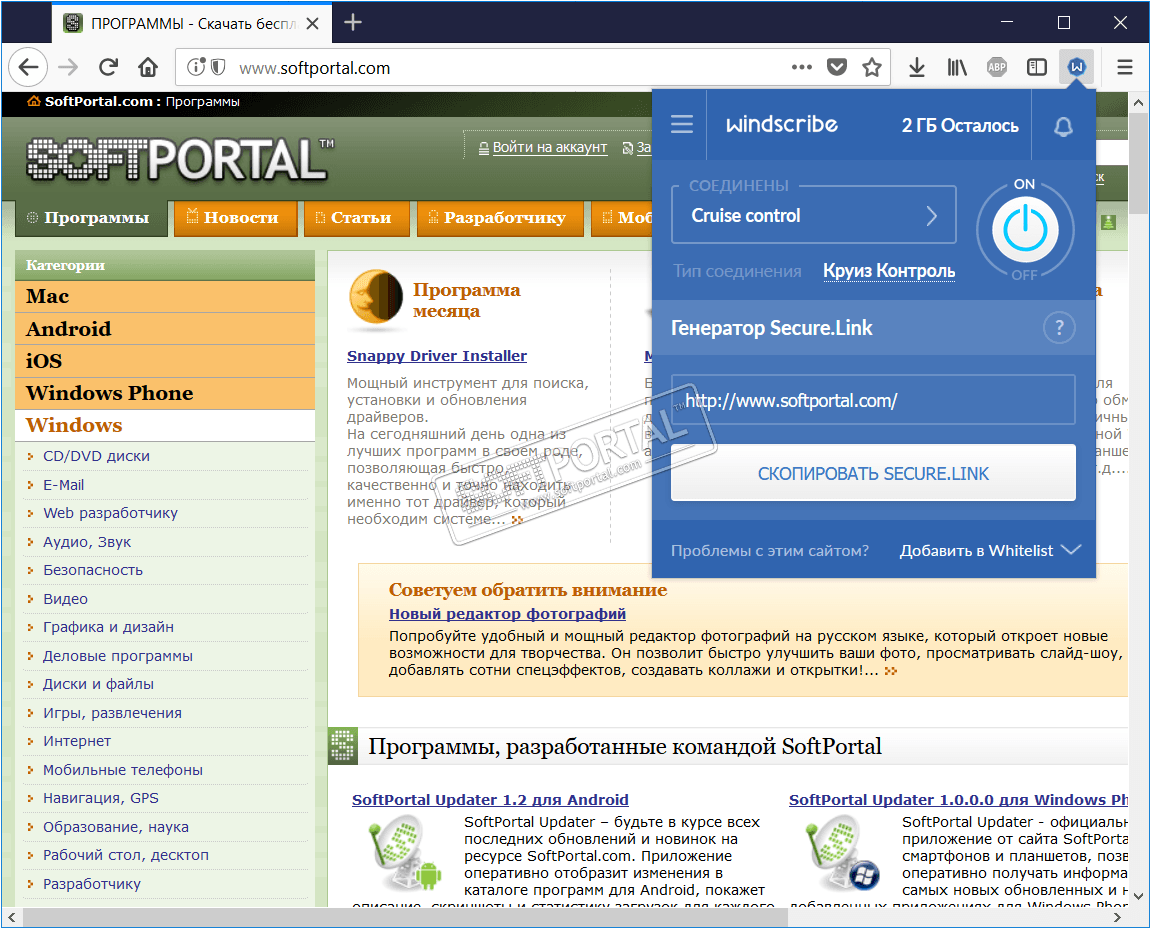Open the Разработчику tab
This screenshot has height=928, width=1150.
pyautogui.click(x=500, y=218)
